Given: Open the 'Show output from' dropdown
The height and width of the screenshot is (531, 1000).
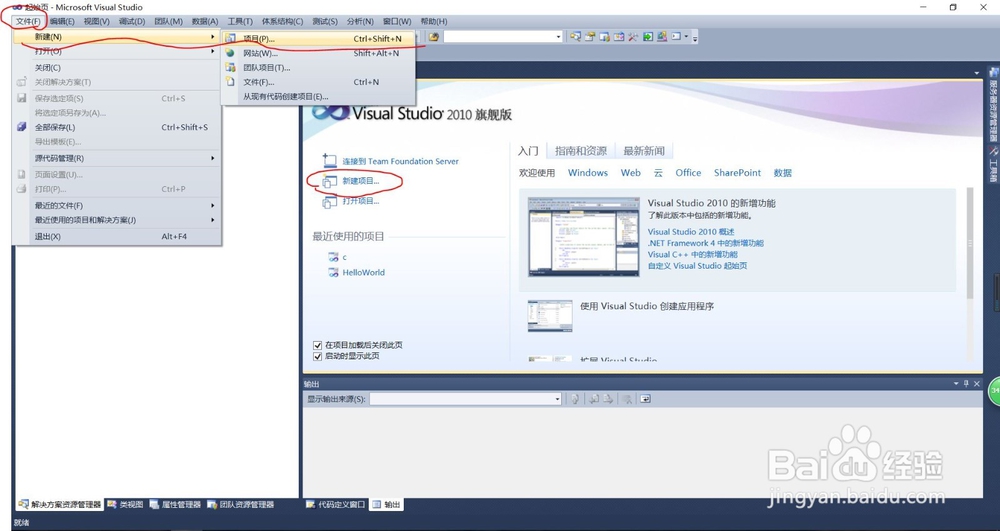Looking at the screenshot, I should click(557, 399).
